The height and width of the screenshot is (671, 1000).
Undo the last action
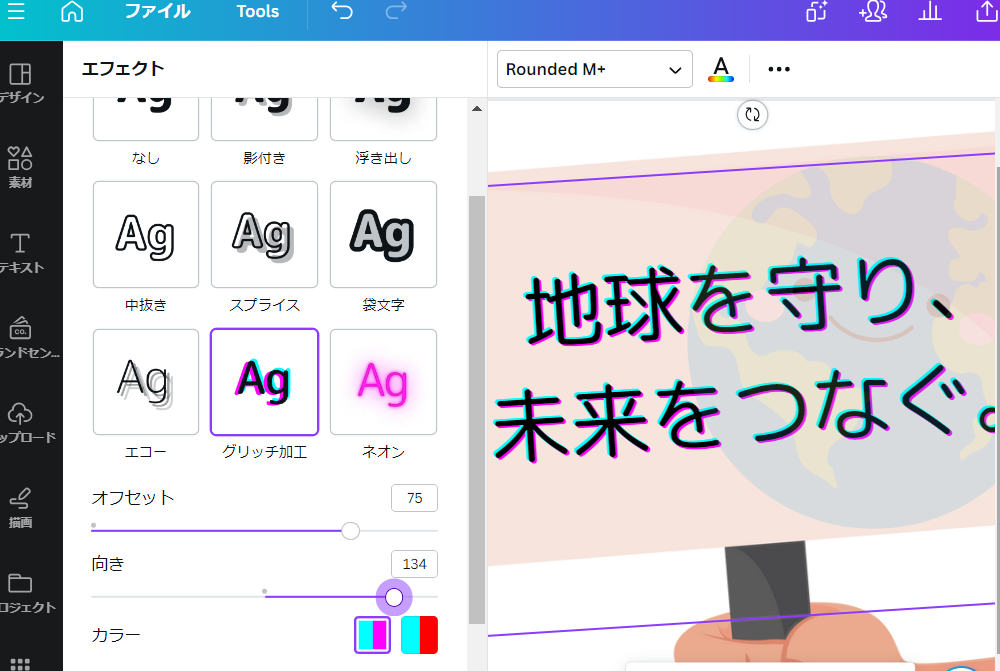click(342, 11)
